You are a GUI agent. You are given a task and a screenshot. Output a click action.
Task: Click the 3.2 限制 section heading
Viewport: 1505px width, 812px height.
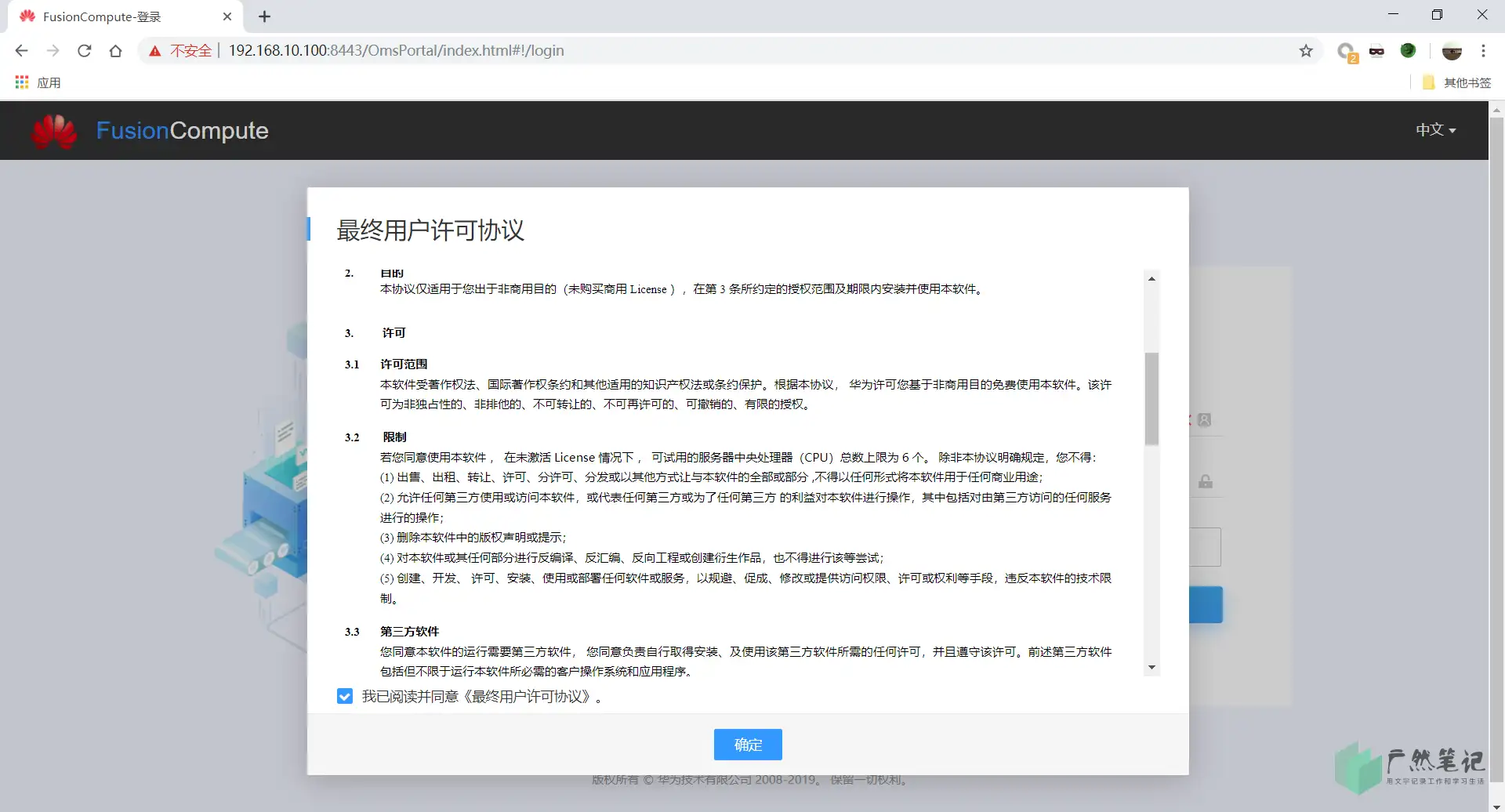tap(375, 437)
